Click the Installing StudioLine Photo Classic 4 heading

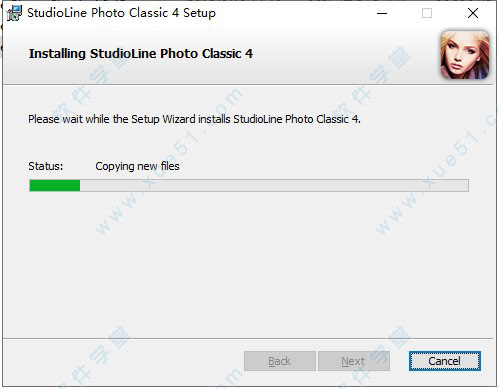(141, 54)
